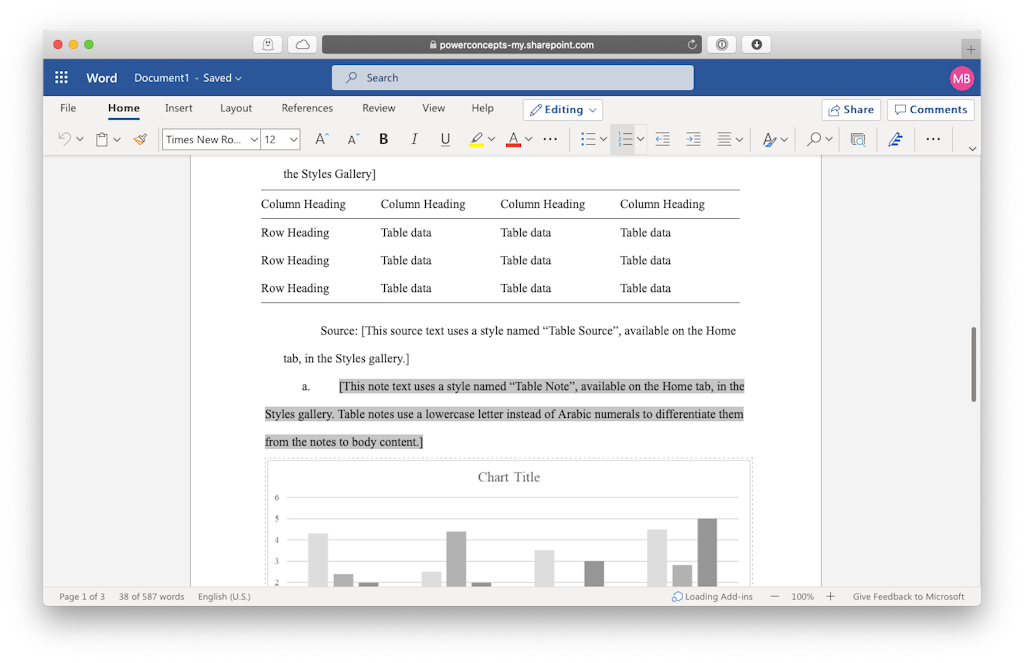Apply text highlight color
Image resolution: width=1024 pixels, height=663 pixels.
475,139
